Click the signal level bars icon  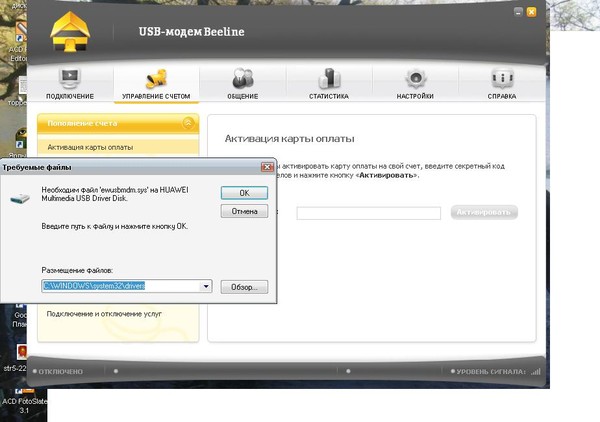pyautogui.click(x=536, y=371)
